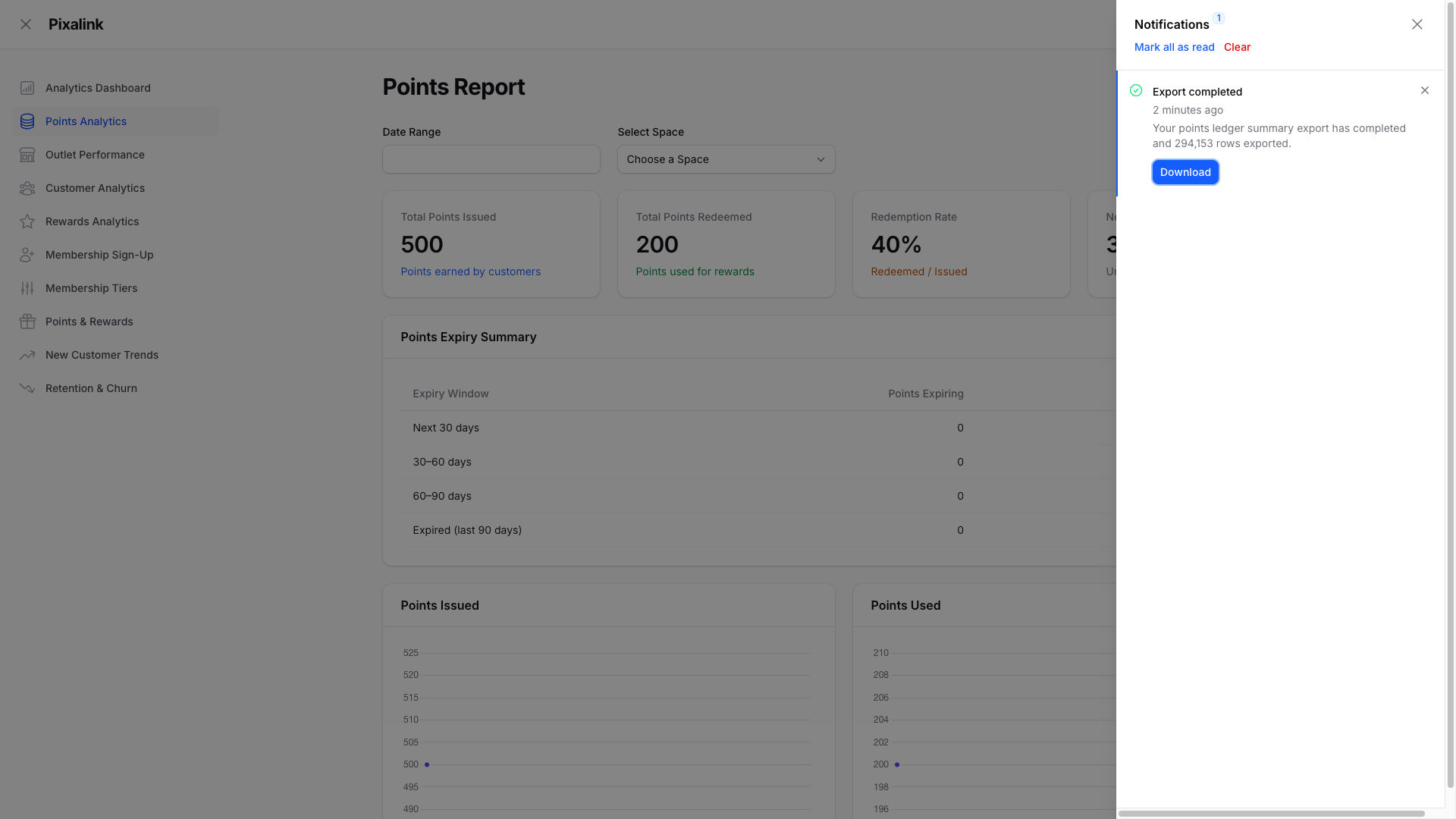Click 'Points used for rewards' text
1456x819 pixels.
(695, 271)
